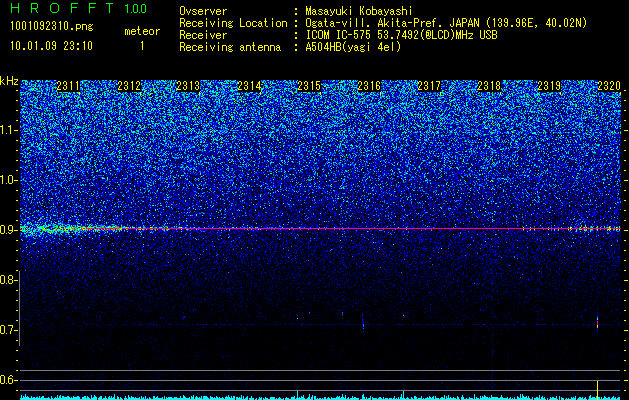Click the meteor count label
This screenshot has height=400, width=629.
(x=142, y=31)
